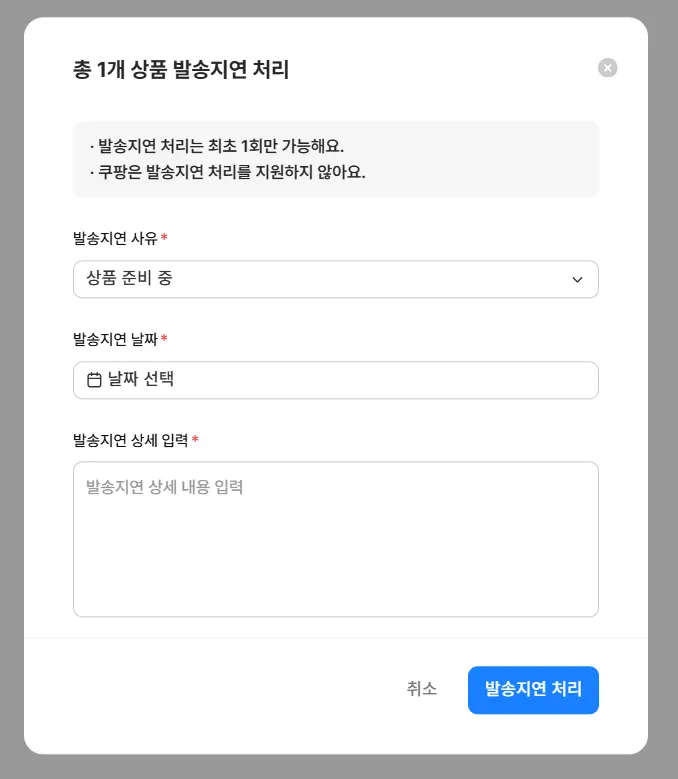Click the 발송지연 날짜 field label
This screenshot has height=779, width=678.
click(115, 339)
